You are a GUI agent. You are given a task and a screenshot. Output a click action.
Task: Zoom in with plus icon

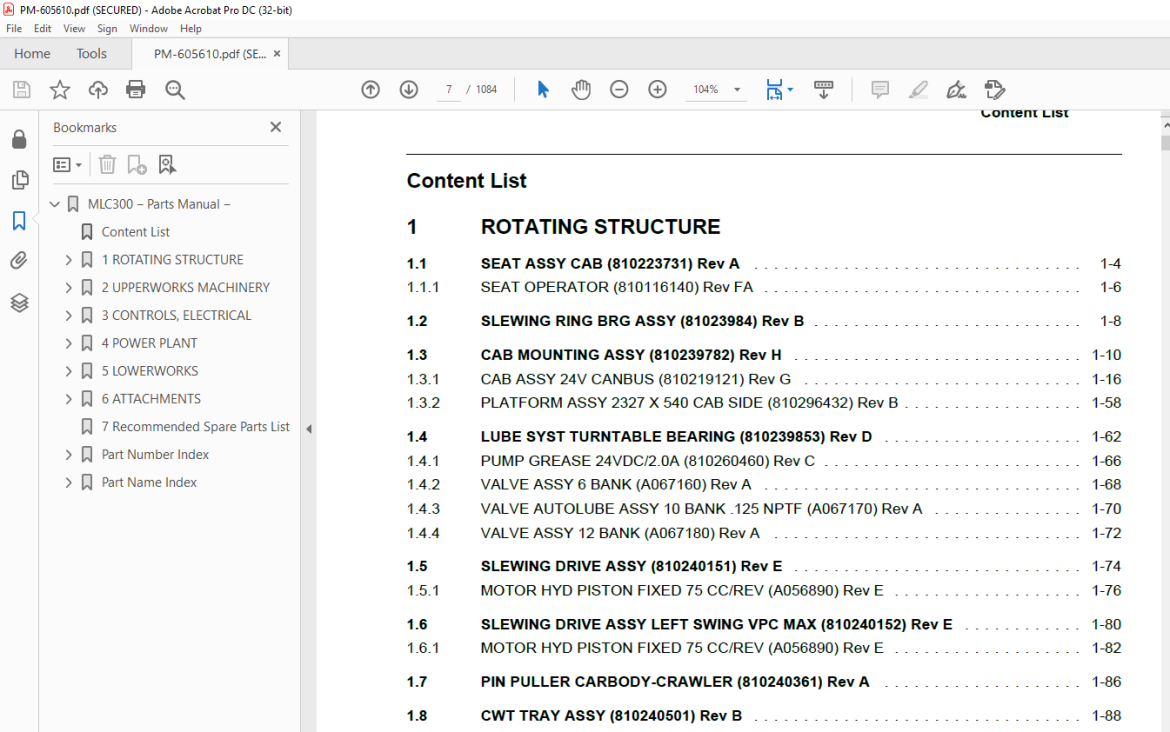click(x=657, y=90)
